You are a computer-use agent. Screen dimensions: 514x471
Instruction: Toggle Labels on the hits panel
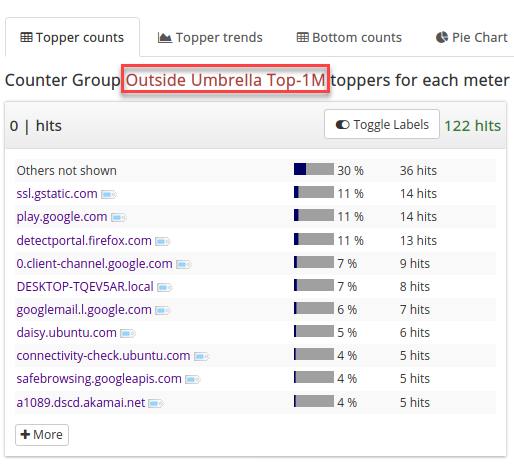point(382,124)
